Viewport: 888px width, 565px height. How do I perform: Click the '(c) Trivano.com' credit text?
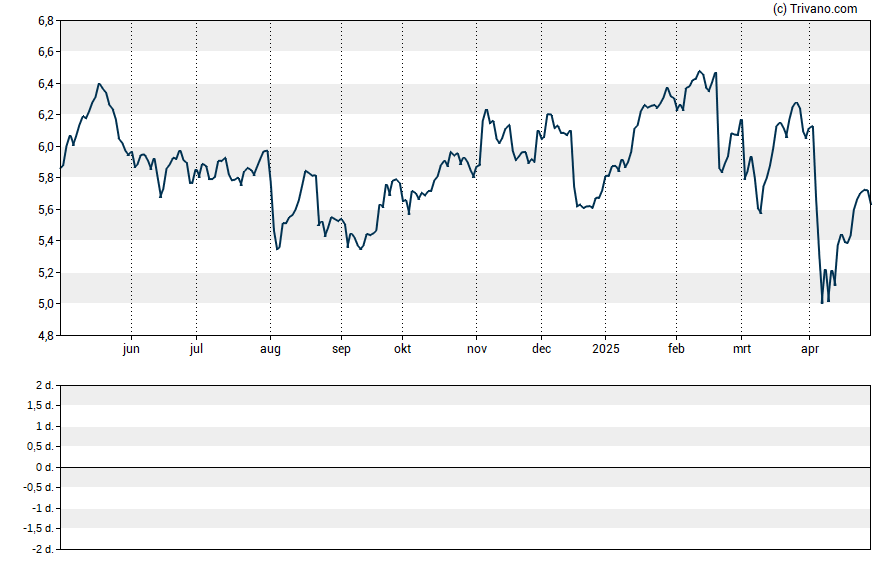click(815, 8)
